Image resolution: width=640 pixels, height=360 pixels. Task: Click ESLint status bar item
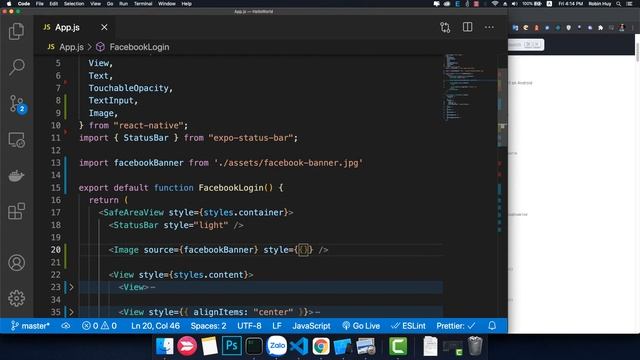tap(408, 326)
